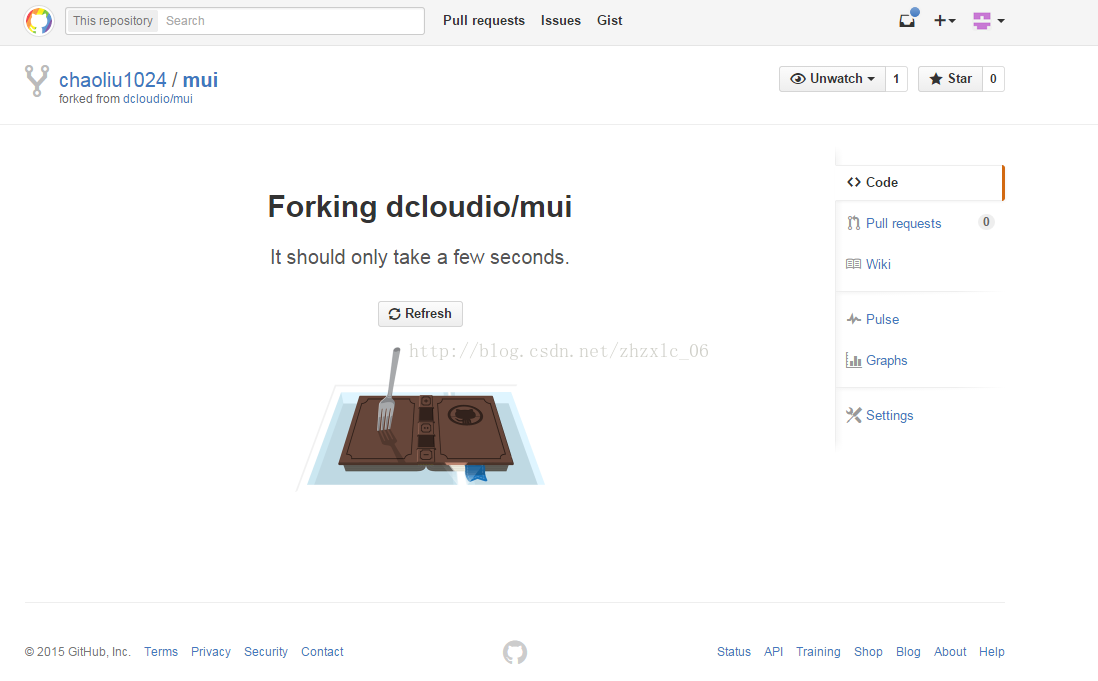The image size is (1098, 681).
Task: Open the notifications inbox icon
Action: (908, 20)
